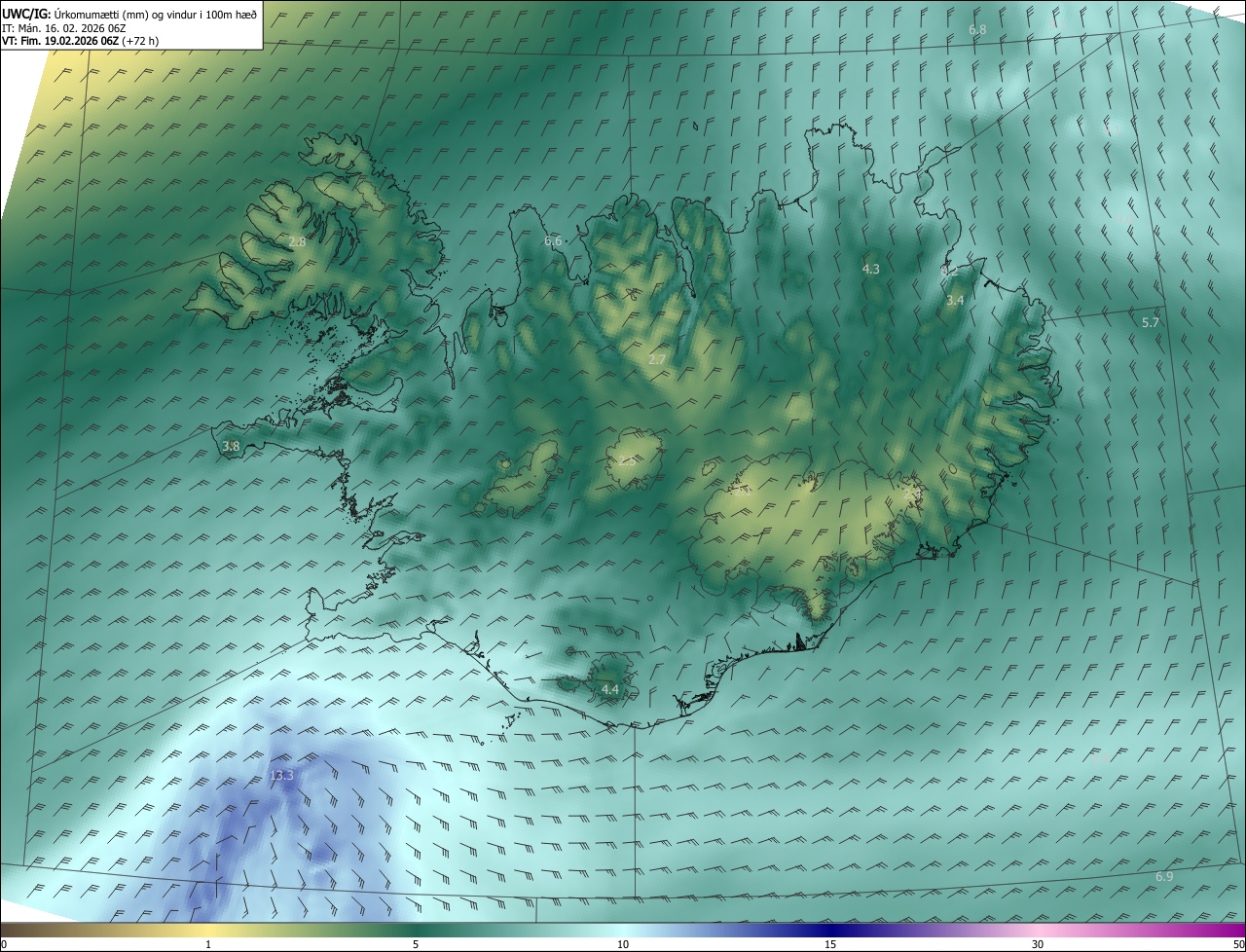Click the '10' tick on the color scale
The width and height of the screenshot is (1246, 952).
point(623,944)
